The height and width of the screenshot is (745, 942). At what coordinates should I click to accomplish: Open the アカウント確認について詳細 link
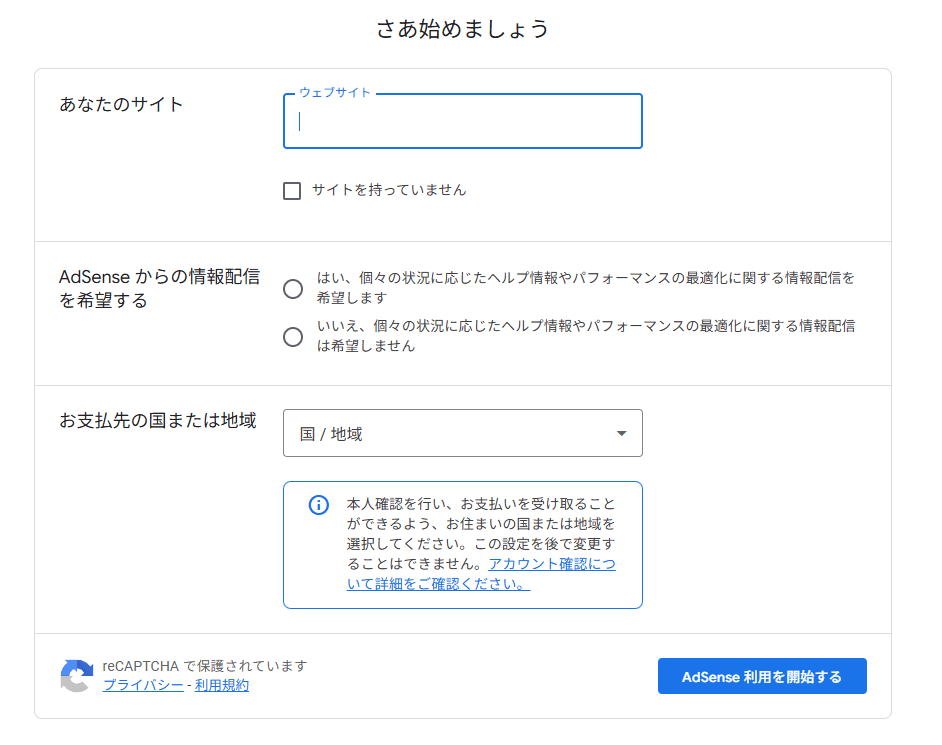coord(481,574)
